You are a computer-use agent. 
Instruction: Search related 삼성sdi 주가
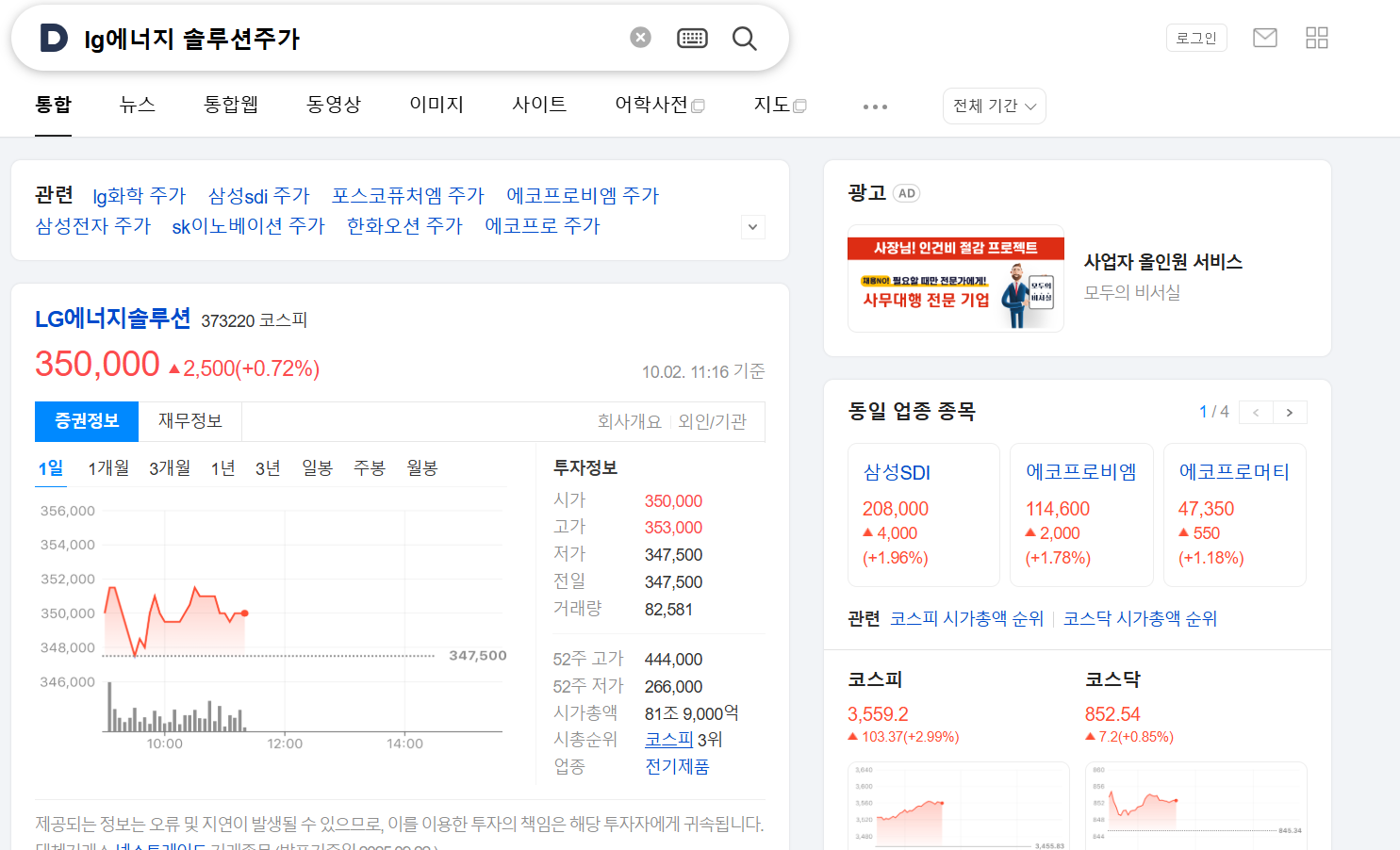(258, 196)
